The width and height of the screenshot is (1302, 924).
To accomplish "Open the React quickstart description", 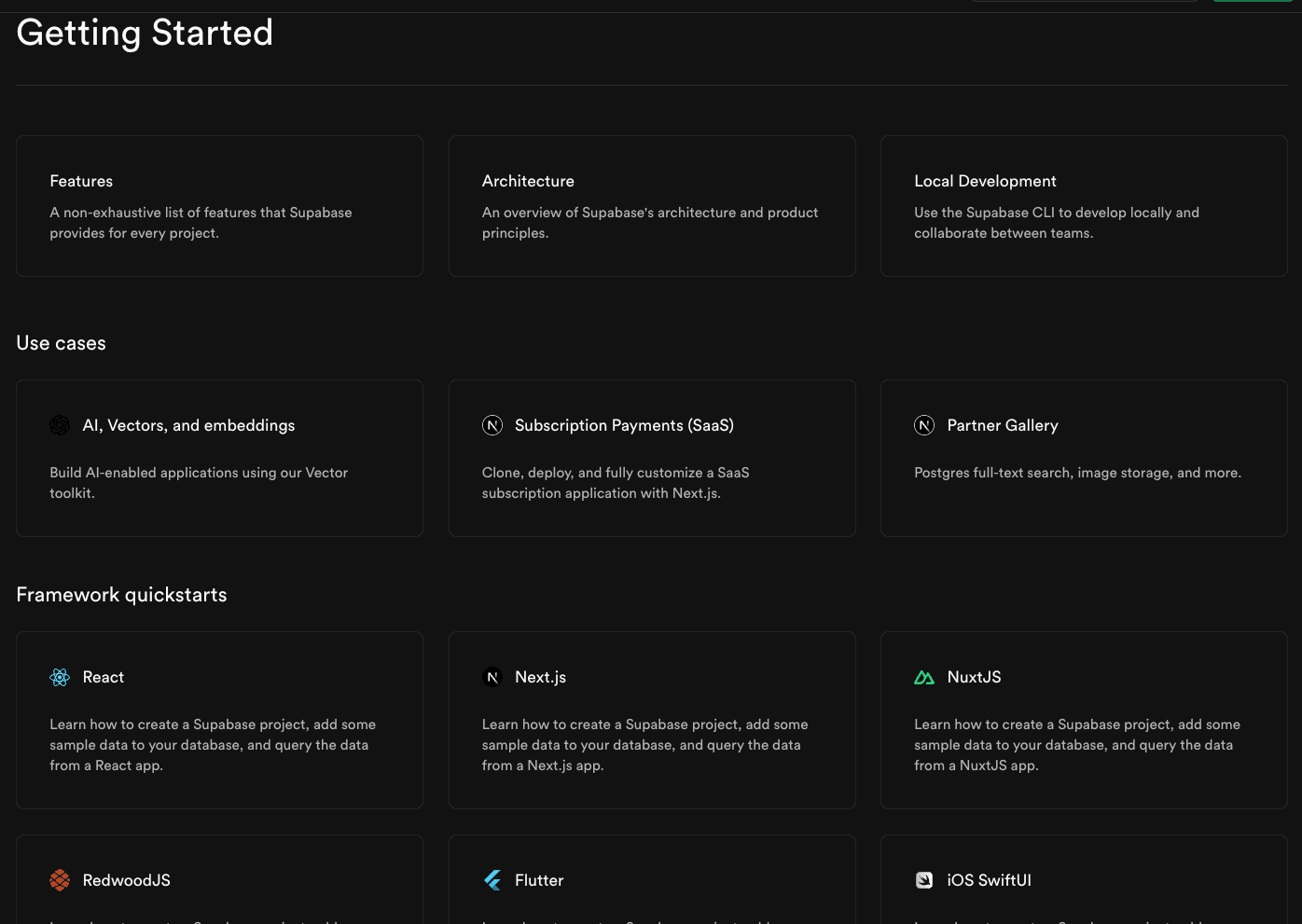I will pyautogui.click(x=213, y=745).
